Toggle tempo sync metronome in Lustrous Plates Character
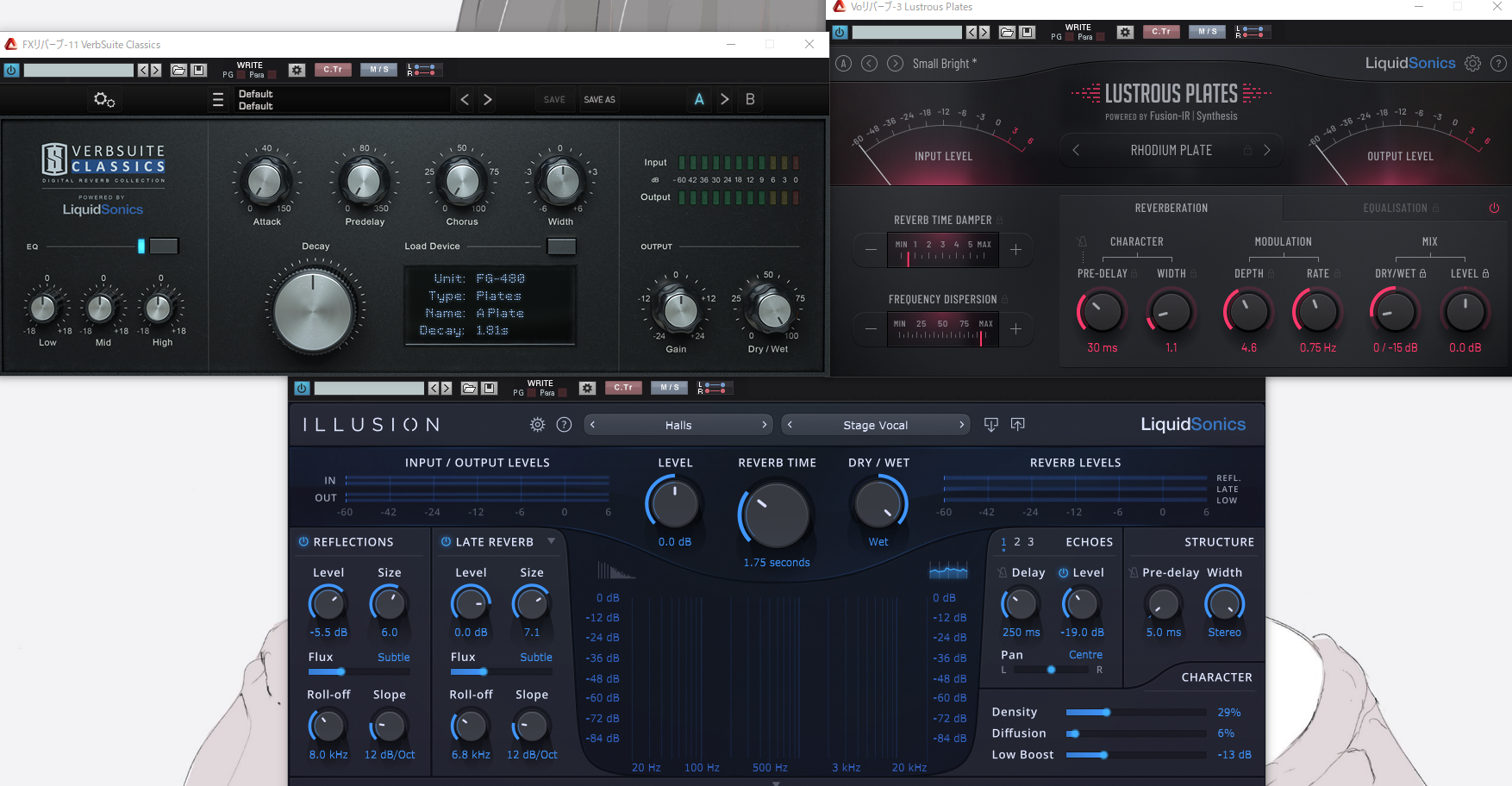Viewport: 1512px width, 786px height. click(1082, 242)
